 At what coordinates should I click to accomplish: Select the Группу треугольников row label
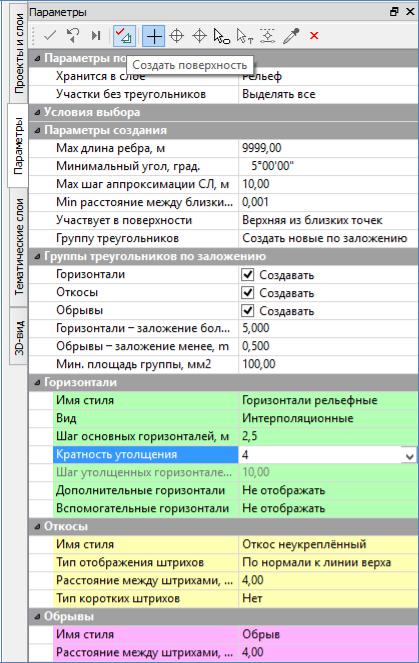[118, 238]
